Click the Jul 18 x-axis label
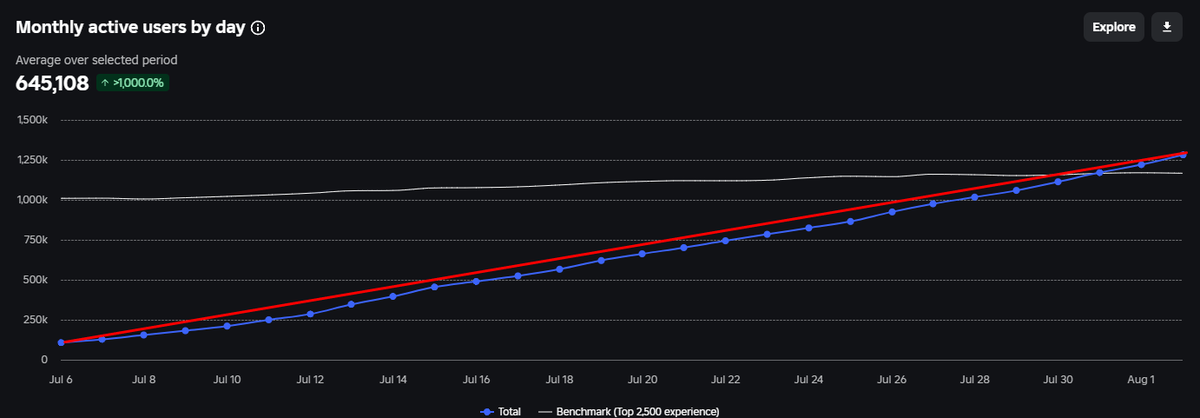This screenshot has height=418, width=1200. point(559,380)
